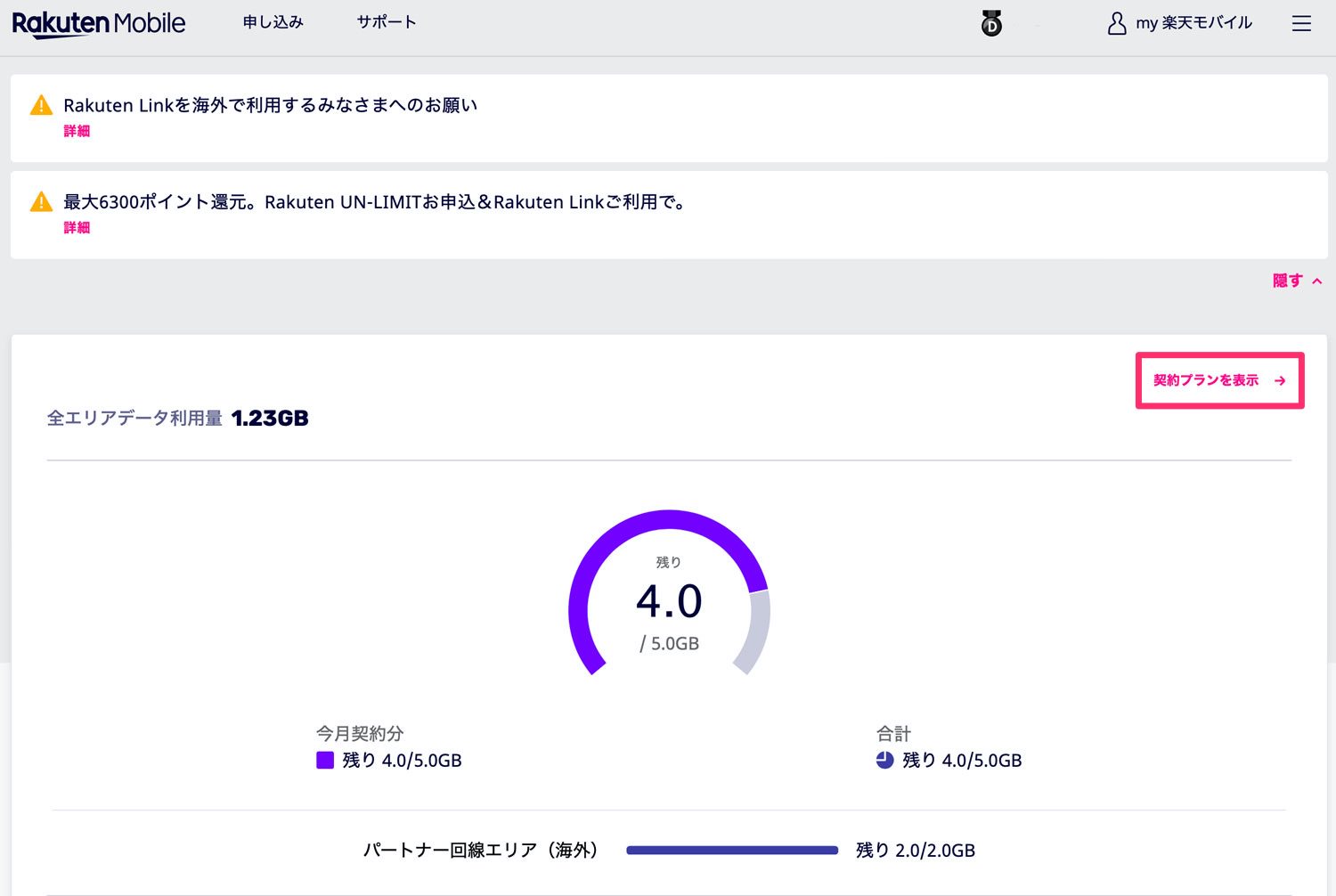Click pie chart icon under 合計
The image size is (1336, 896).
(884, 760)
